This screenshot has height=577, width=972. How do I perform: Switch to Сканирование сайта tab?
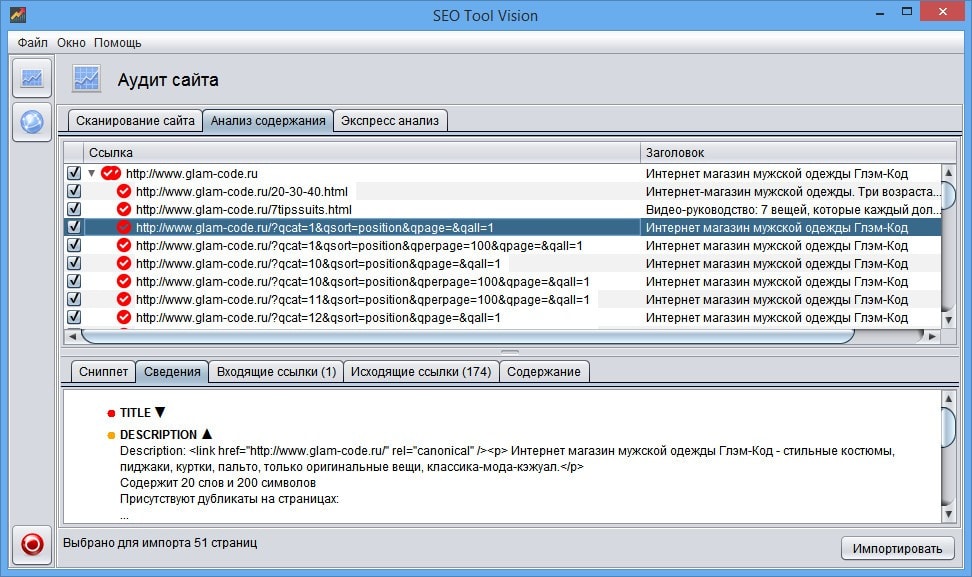point(135,121)
